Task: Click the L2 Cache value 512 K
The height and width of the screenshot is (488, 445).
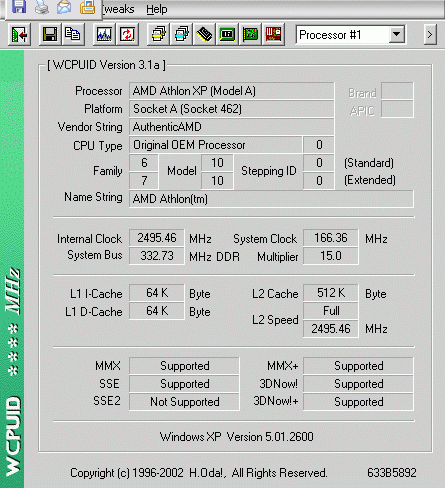Action: (331, 293)
